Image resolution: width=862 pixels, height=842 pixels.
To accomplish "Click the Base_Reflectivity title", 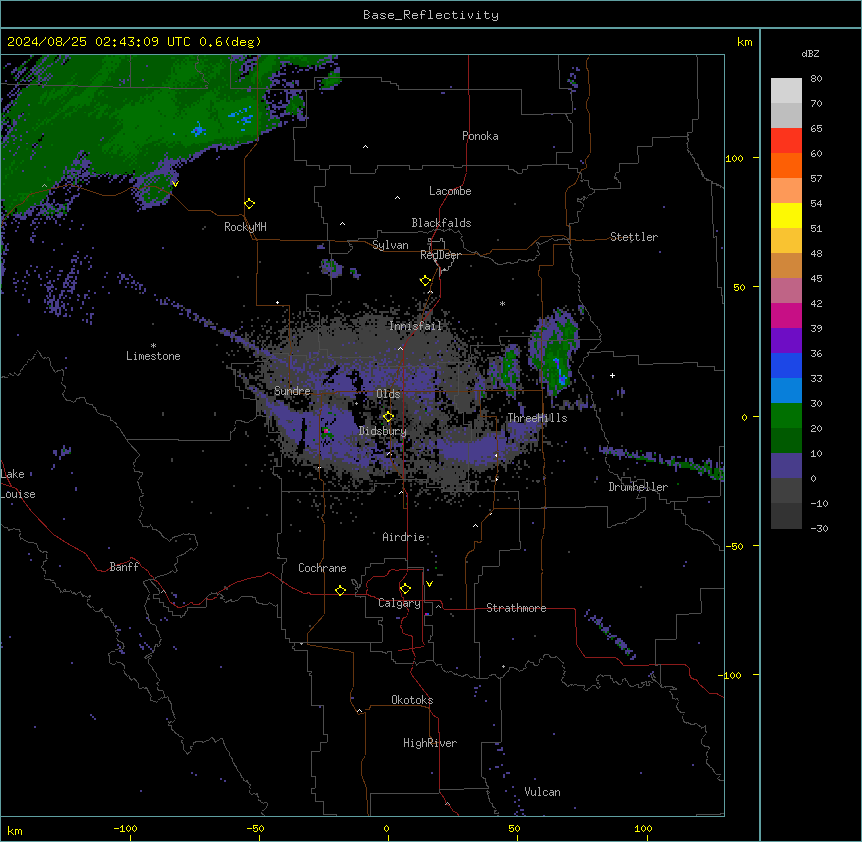I will pyautogui.click(x=431, y=15).
